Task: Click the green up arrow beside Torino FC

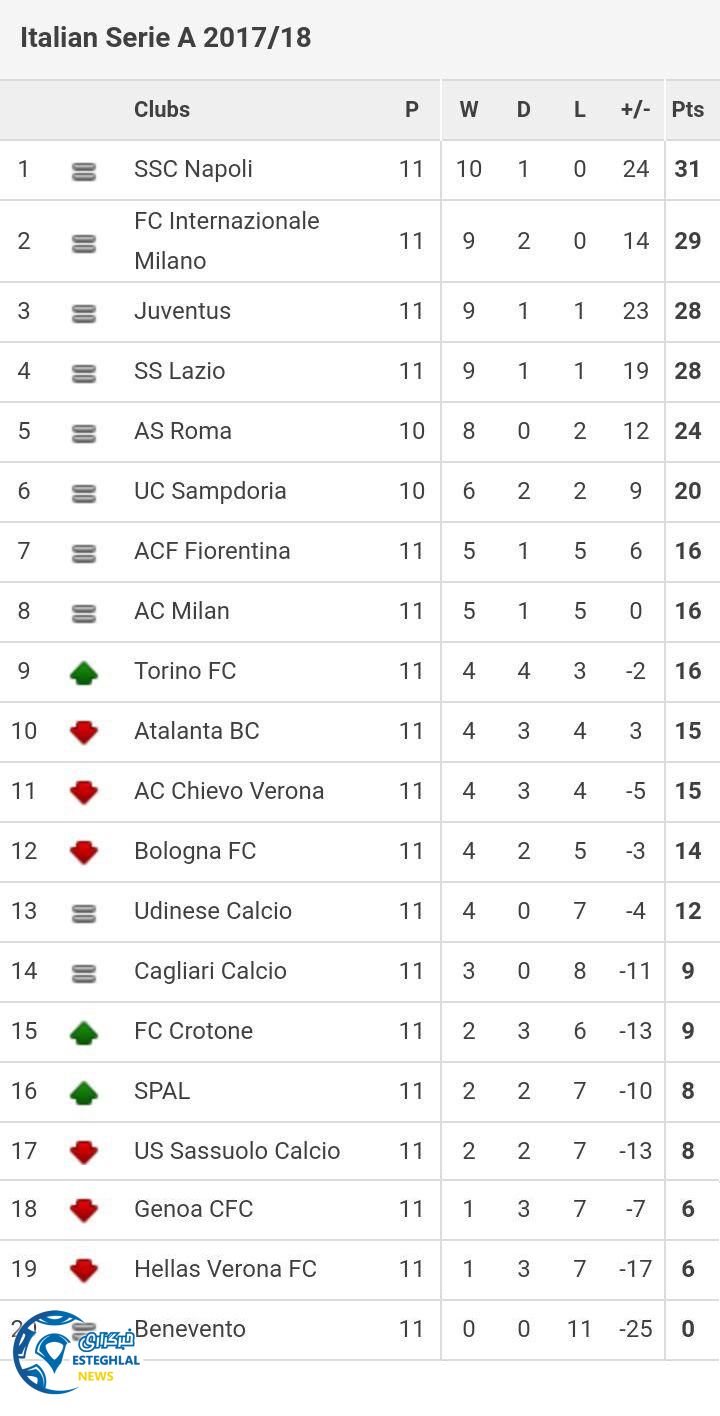Action: point(84,672)
